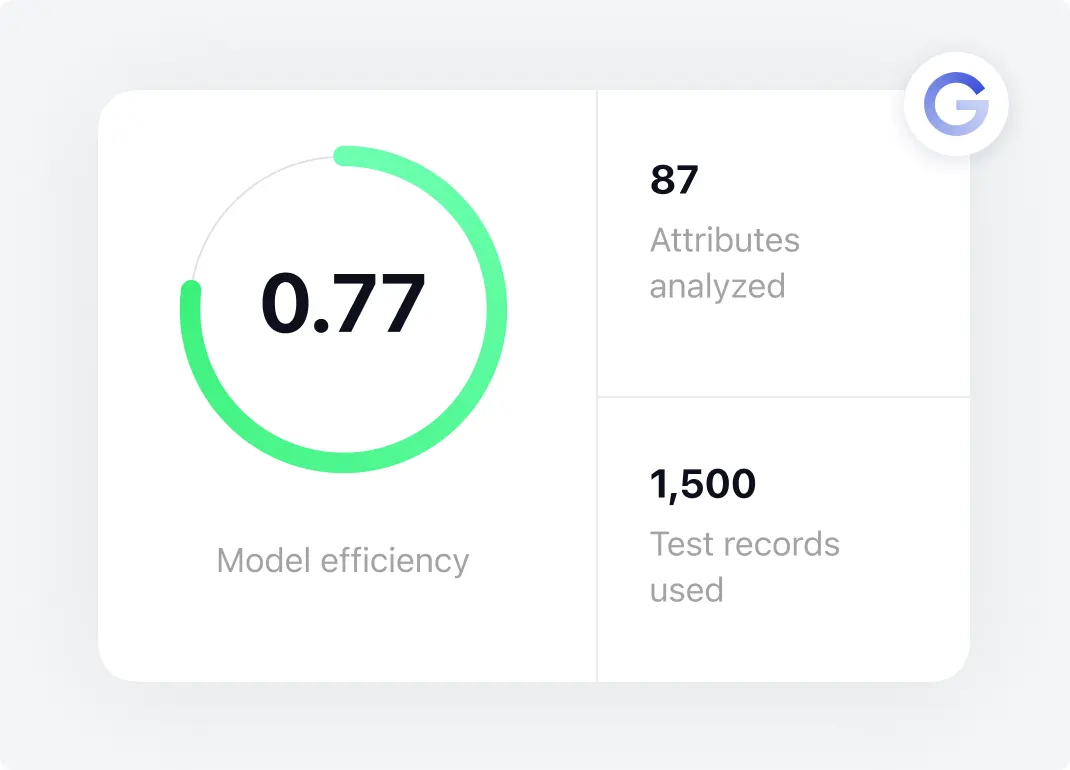Click the 0.77 efficiency score
Screen dimensions: 1070x770
coord(343,302)
